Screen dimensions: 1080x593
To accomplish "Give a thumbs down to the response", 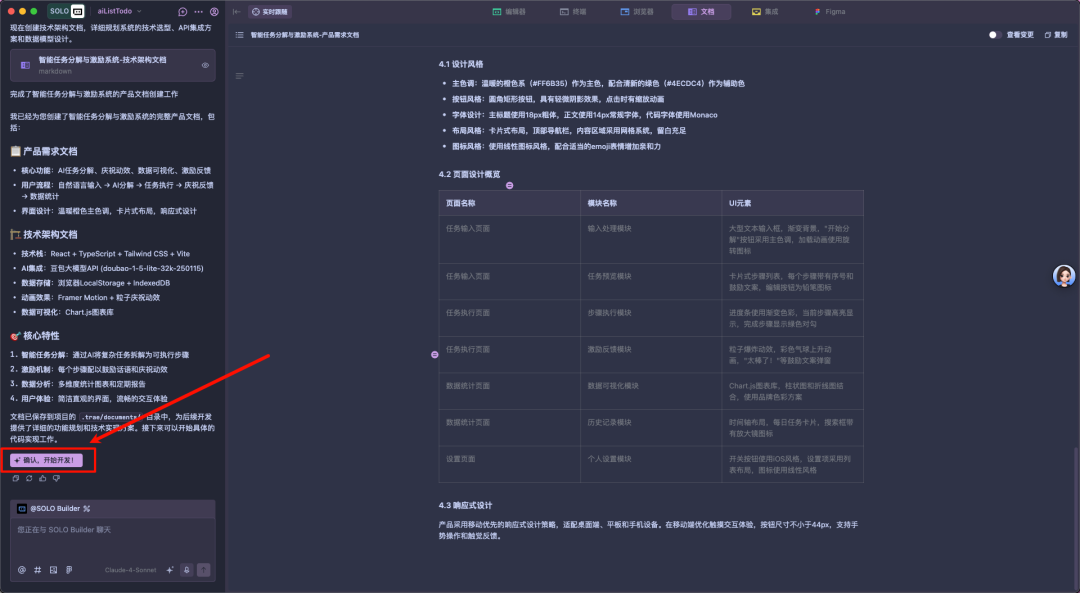I will pos(56,478).
